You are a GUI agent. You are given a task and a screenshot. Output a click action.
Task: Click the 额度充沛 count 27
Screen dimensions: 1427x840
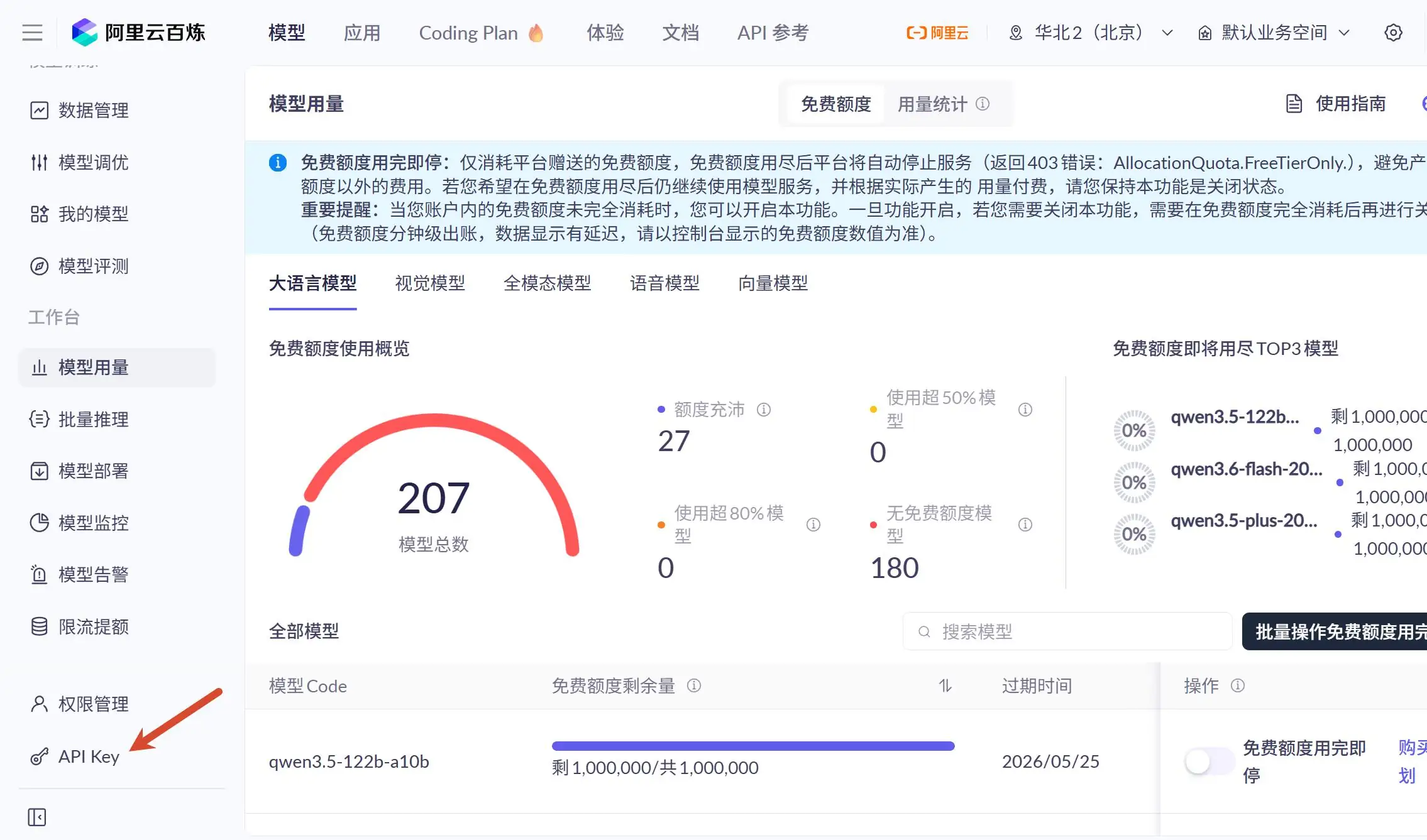[674, 441]
